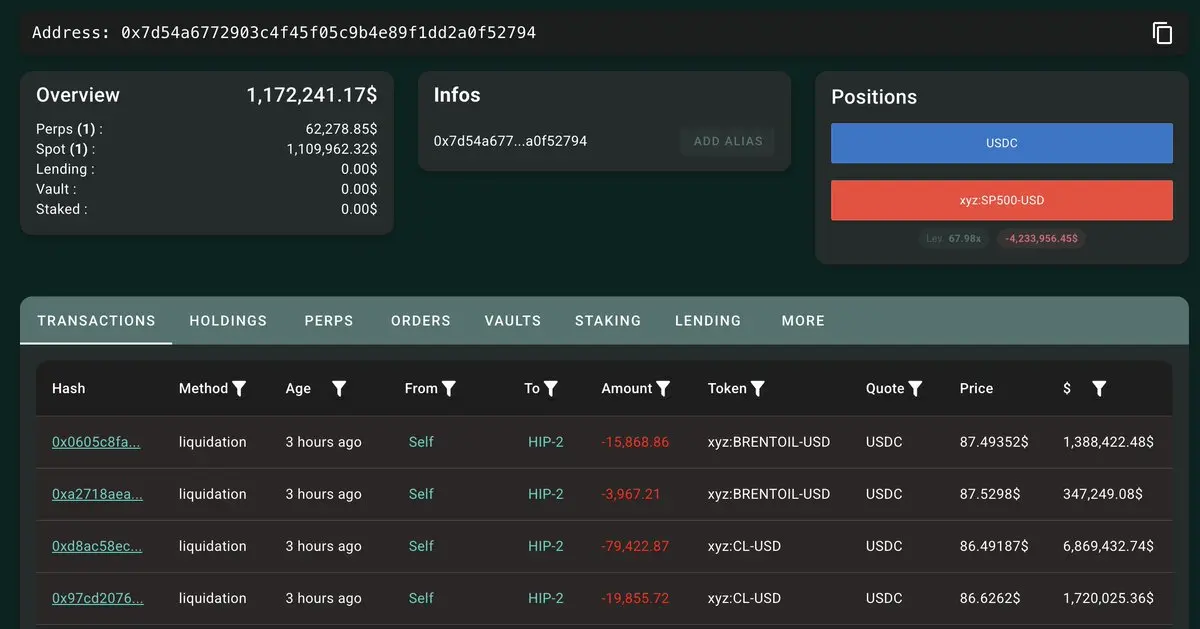1200x629 pixels.
Task: Click Self in the 0xa2718aea row
Action: coord(421,494)
